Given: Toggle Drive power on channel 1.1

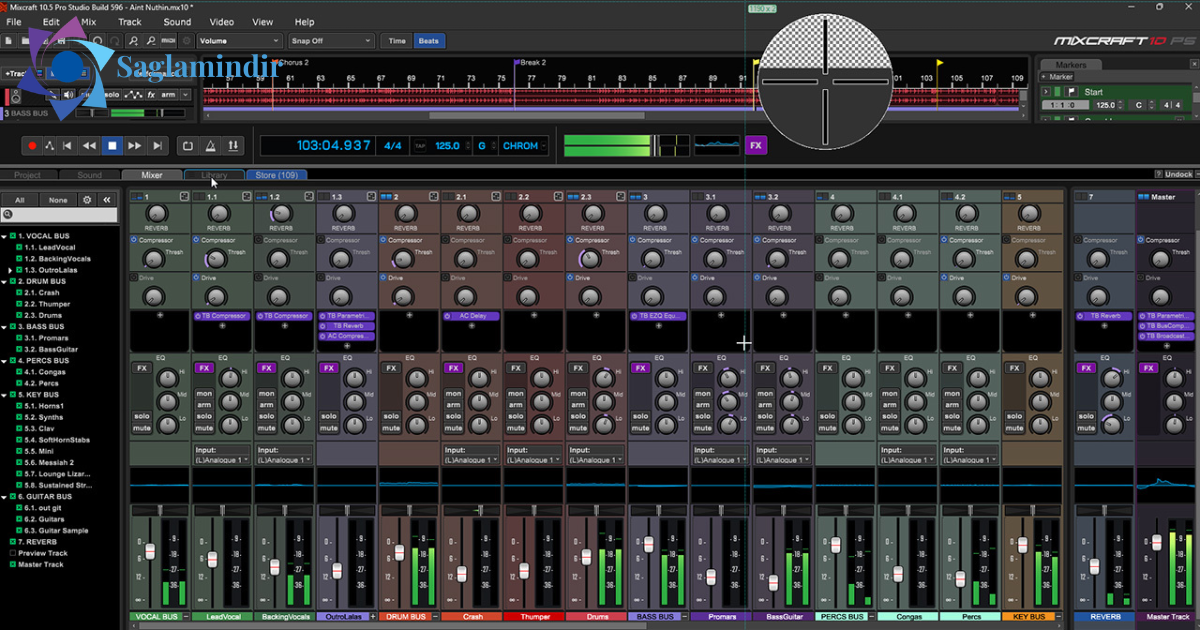Looking at the screenshot, I should tap(196, 278).
